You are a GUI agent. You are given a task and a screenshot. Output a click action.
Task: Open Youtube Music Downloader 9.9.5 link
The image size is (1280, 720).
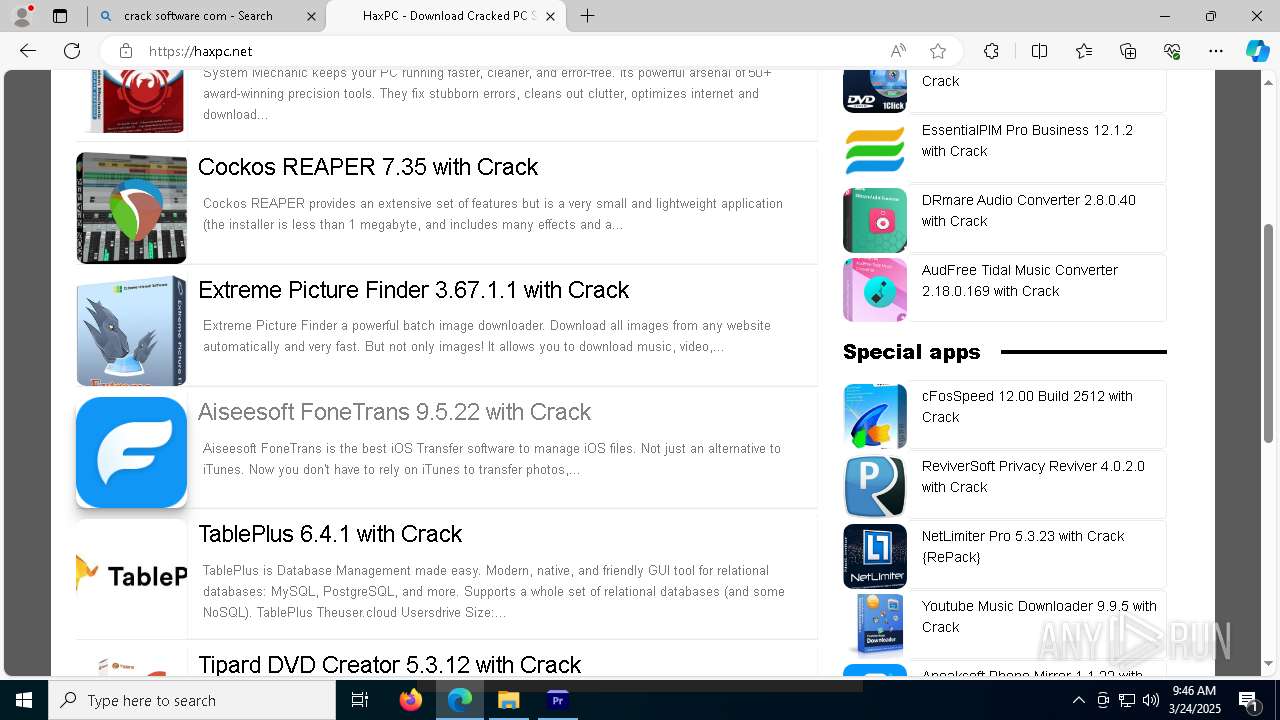[x=1039, y=617]
